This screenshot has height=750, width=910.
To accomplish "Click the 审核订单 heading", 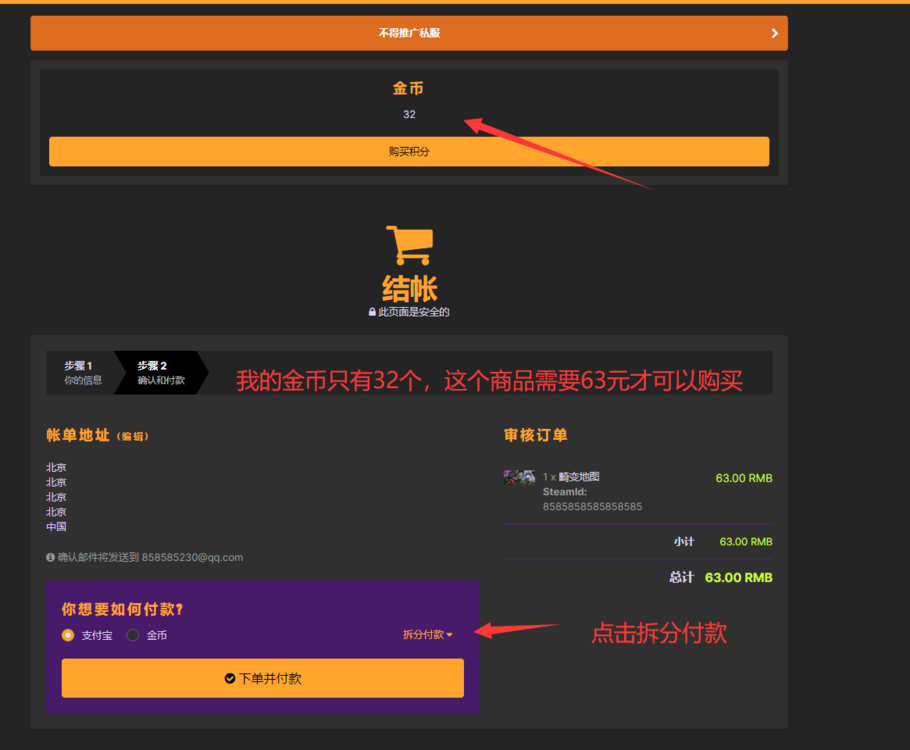I will click(535, 435).
